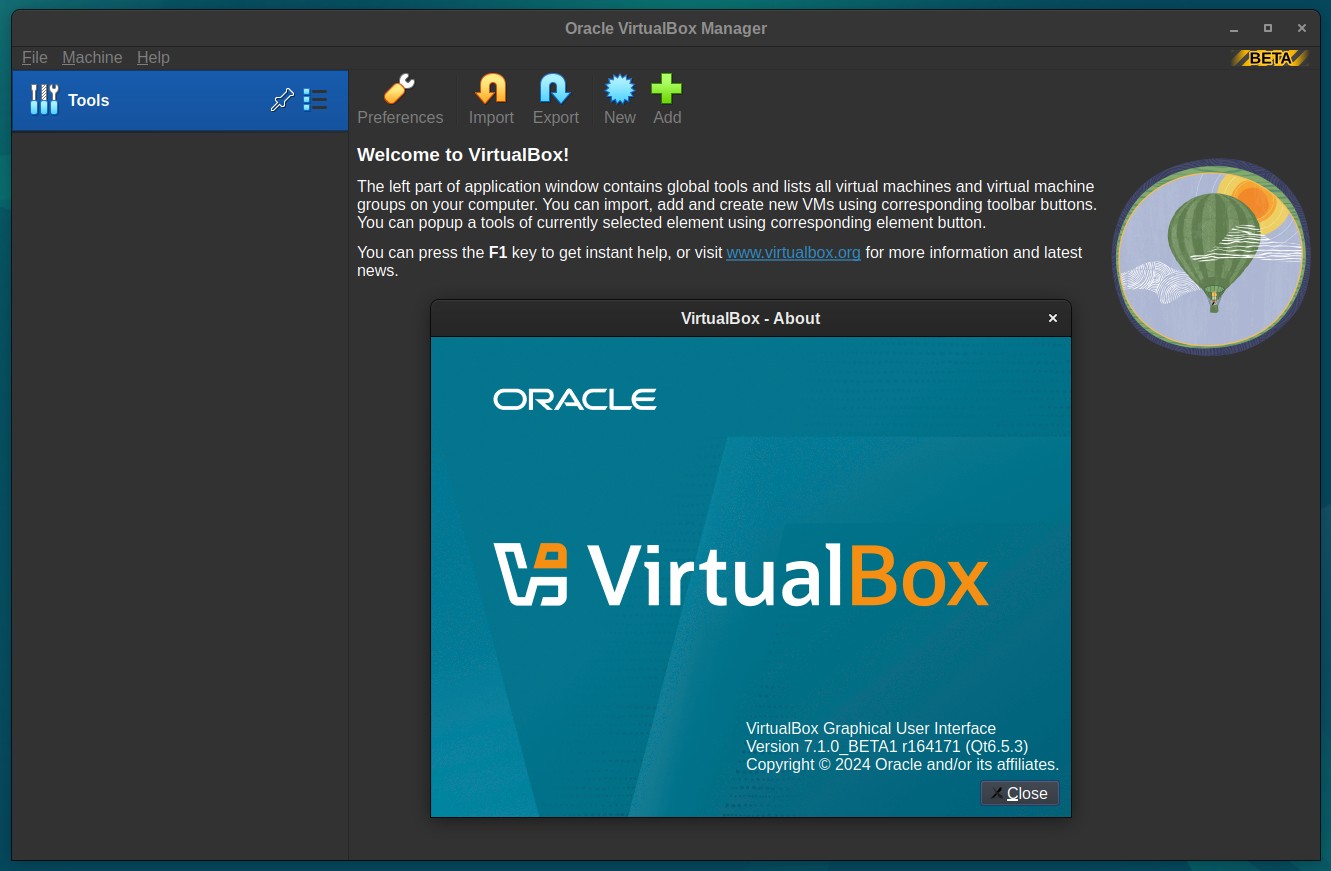Maximize the VirtualBox Manager window
The image size is (1331, 871).
1268,28
